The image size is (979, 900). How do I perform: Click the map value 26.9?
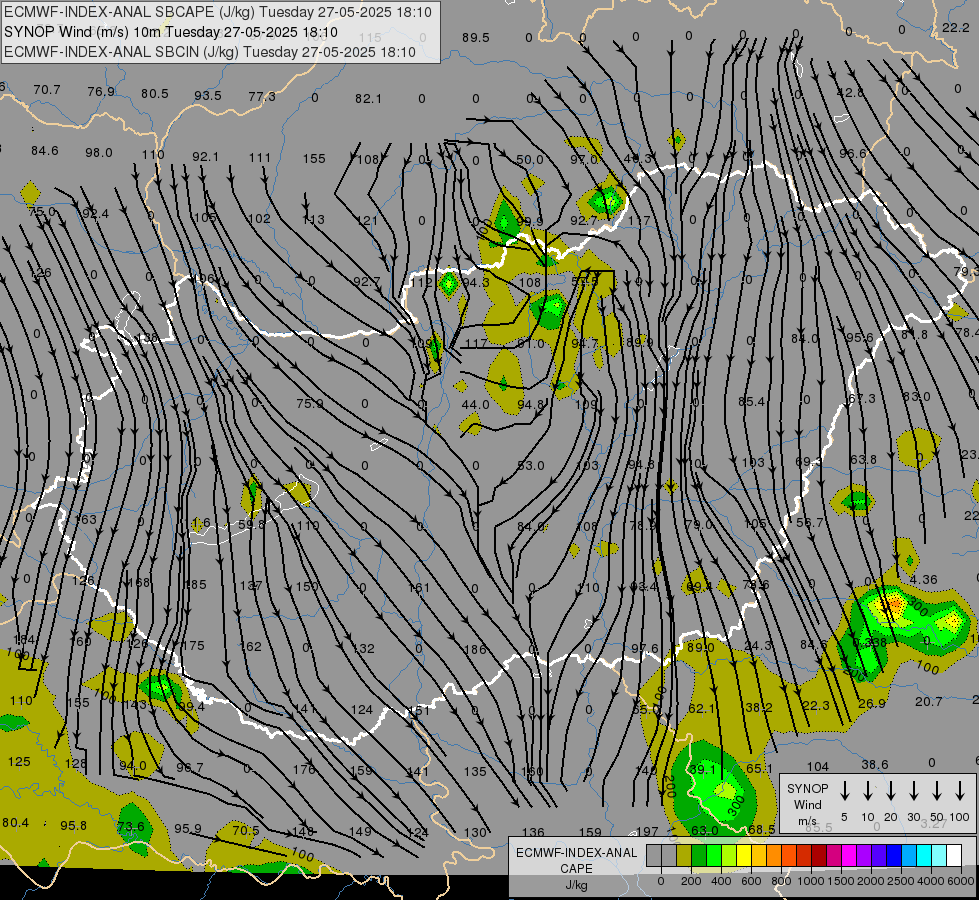tap(872, 704)
